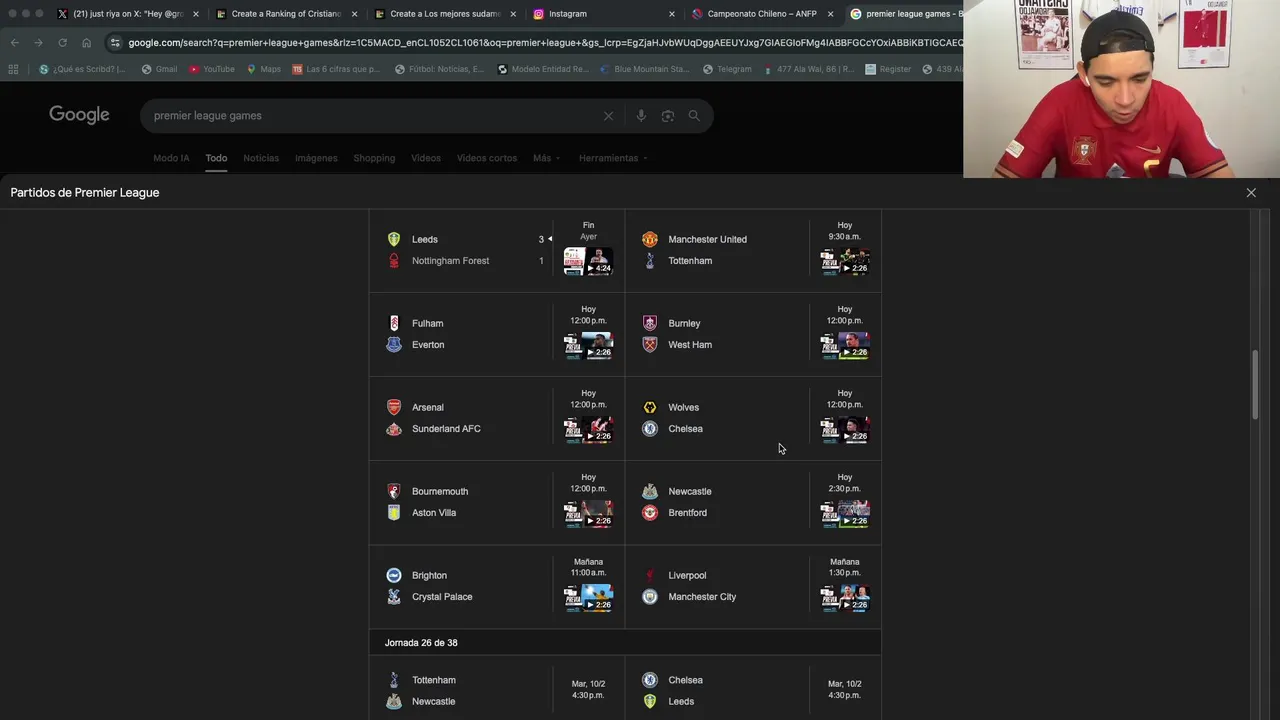The height and width of the screenshot is (720, 1280).
Task: Click the Brentford team crest
Action: 650,513
